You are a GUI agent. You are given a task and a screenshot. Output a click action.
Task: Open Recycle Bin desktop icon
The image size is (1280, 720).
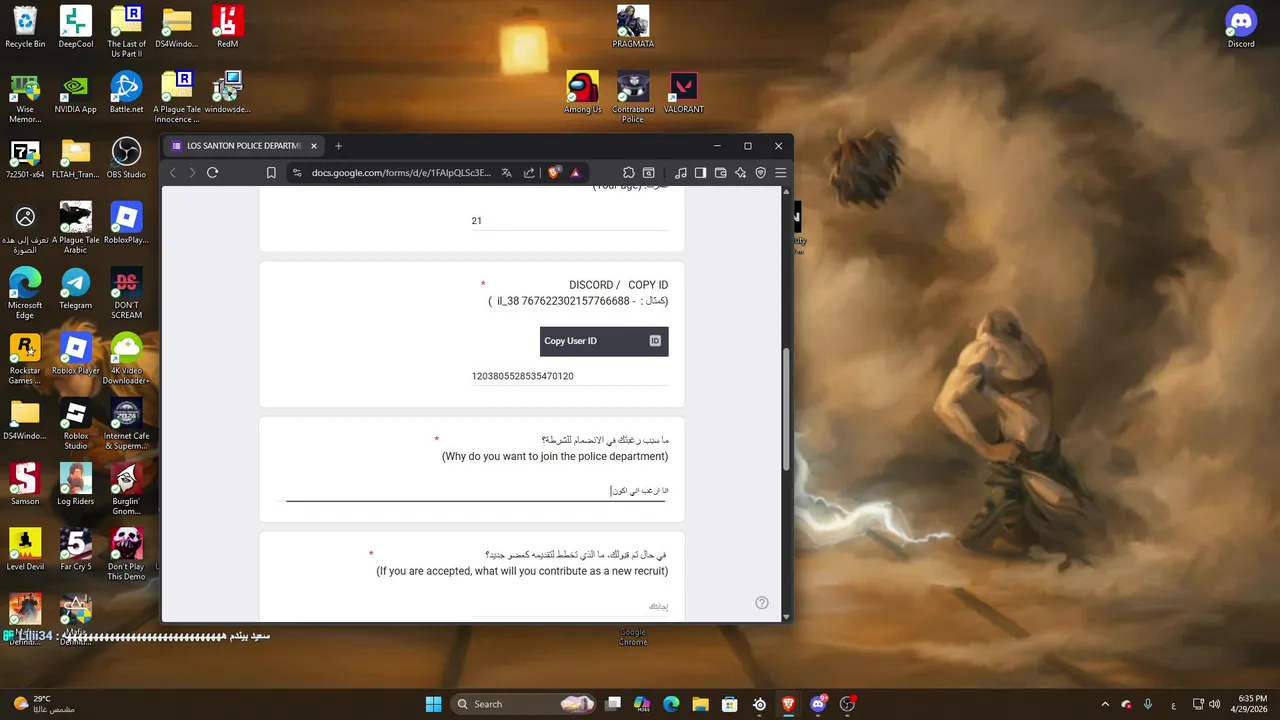[x=25, y=27]
